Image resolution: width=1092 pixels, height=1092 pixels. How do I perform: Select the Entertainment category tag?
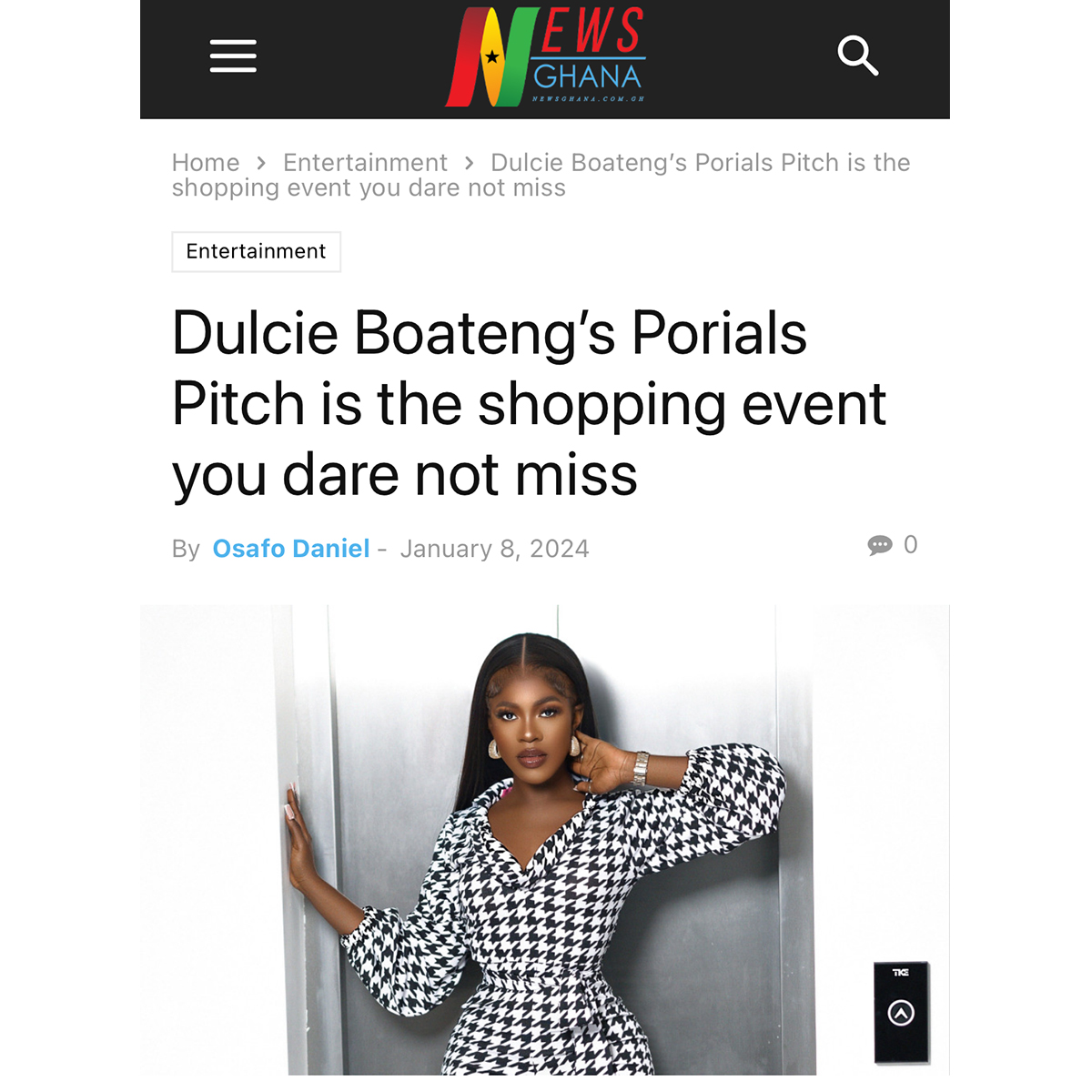pos(256,251)
